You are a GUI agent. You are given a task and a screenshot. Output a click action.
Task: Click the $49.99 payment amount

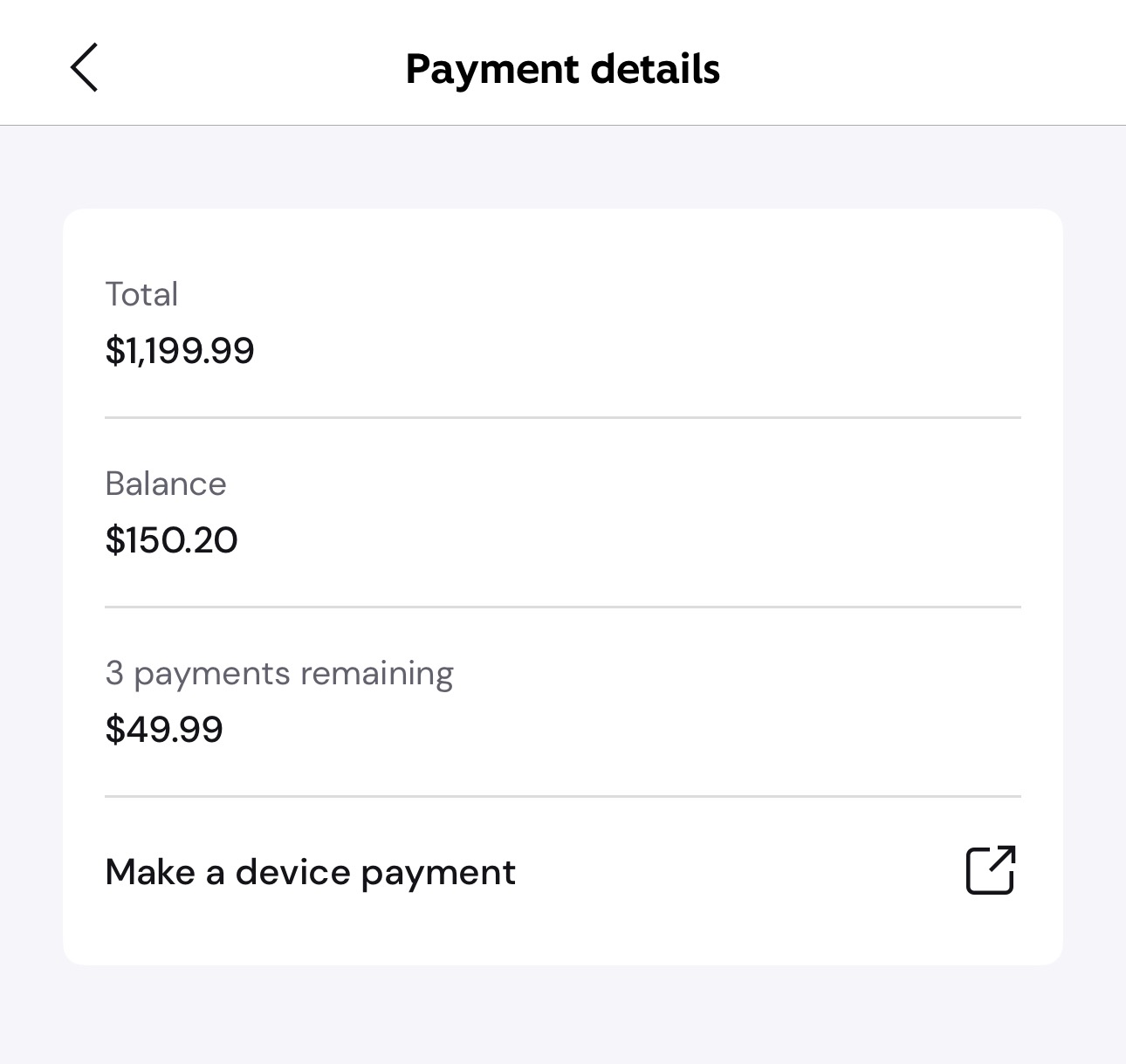click(x=164, y=730)
